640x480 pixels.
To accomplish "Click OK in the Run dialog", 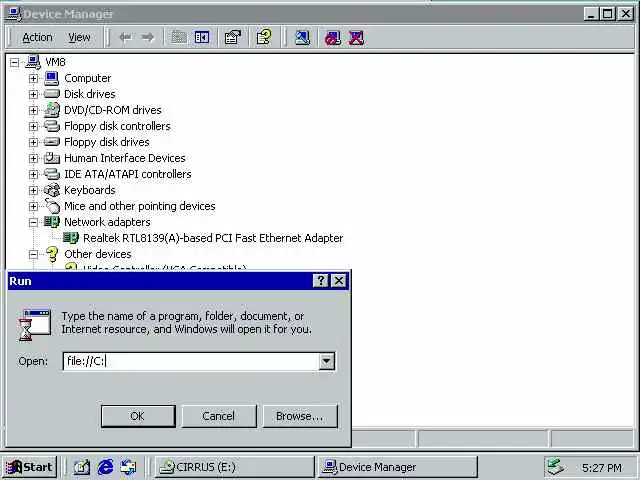I will point(138,416).
